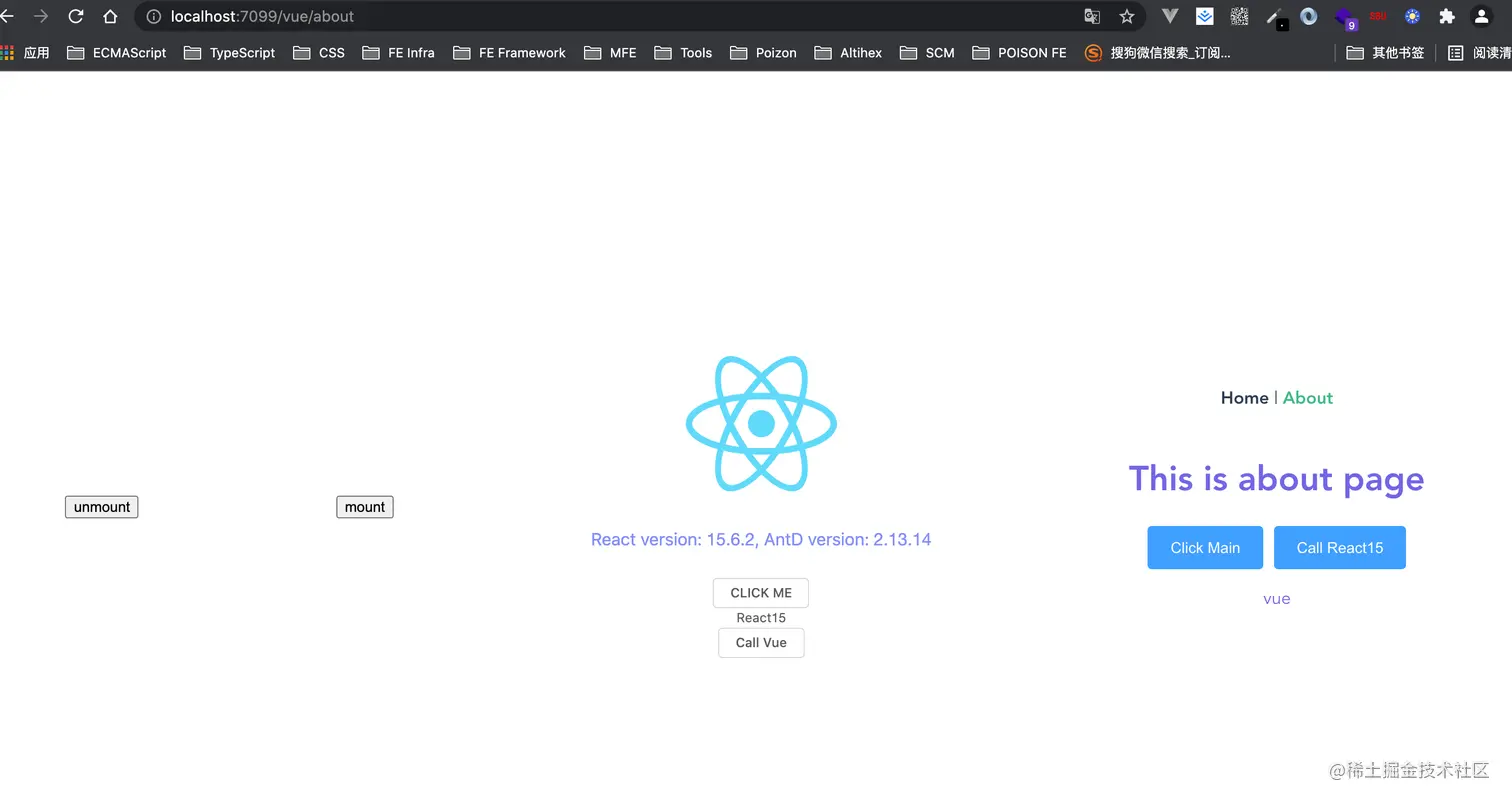Open the purple extension with badge 9
Image resolution: width=1512 pixels, height=803 pixels.
(1346, 18)
